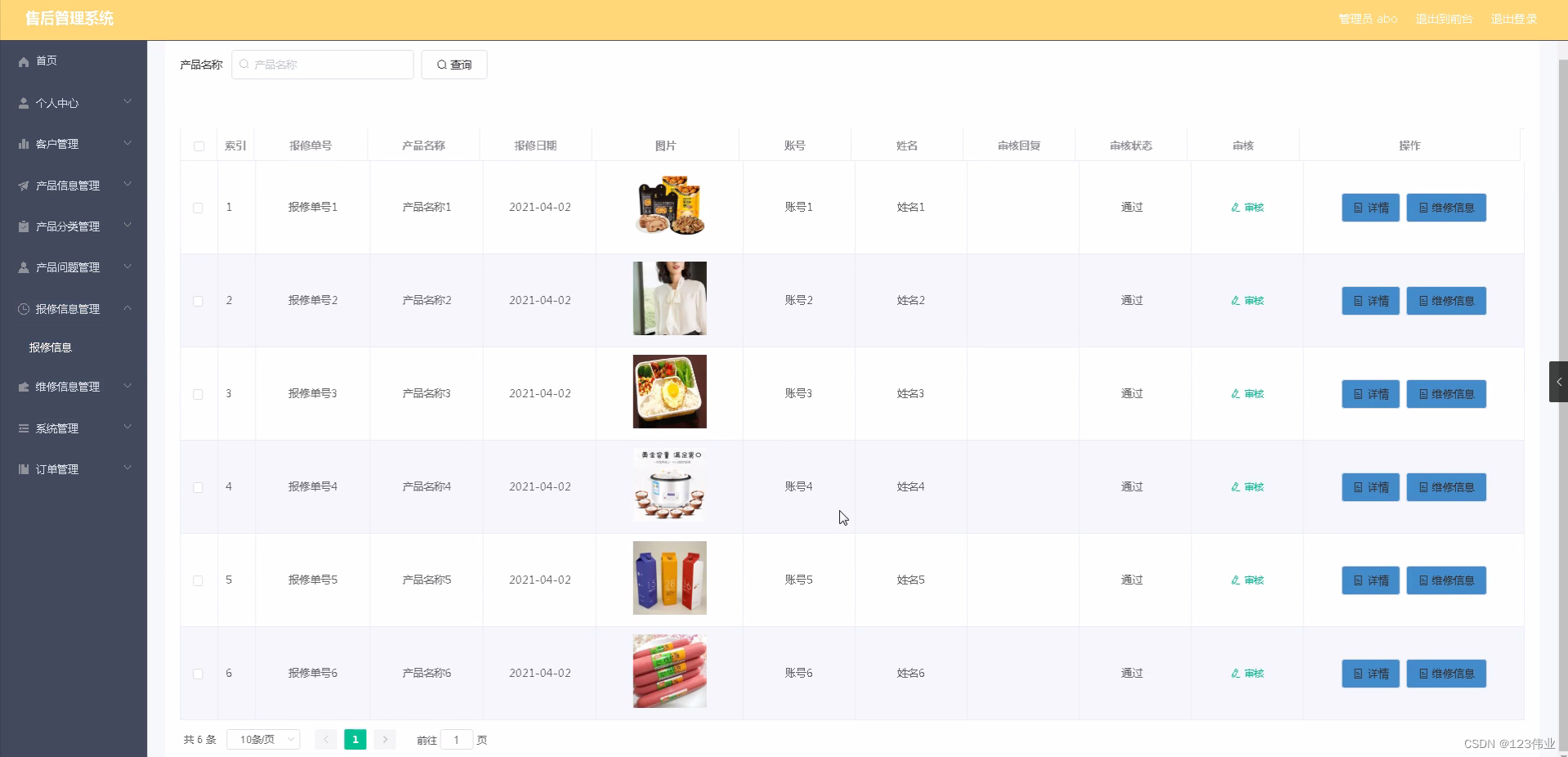1568x757 pixels.
Task: Open 客户管理 via its chart icon
Action: pos(23,144)
